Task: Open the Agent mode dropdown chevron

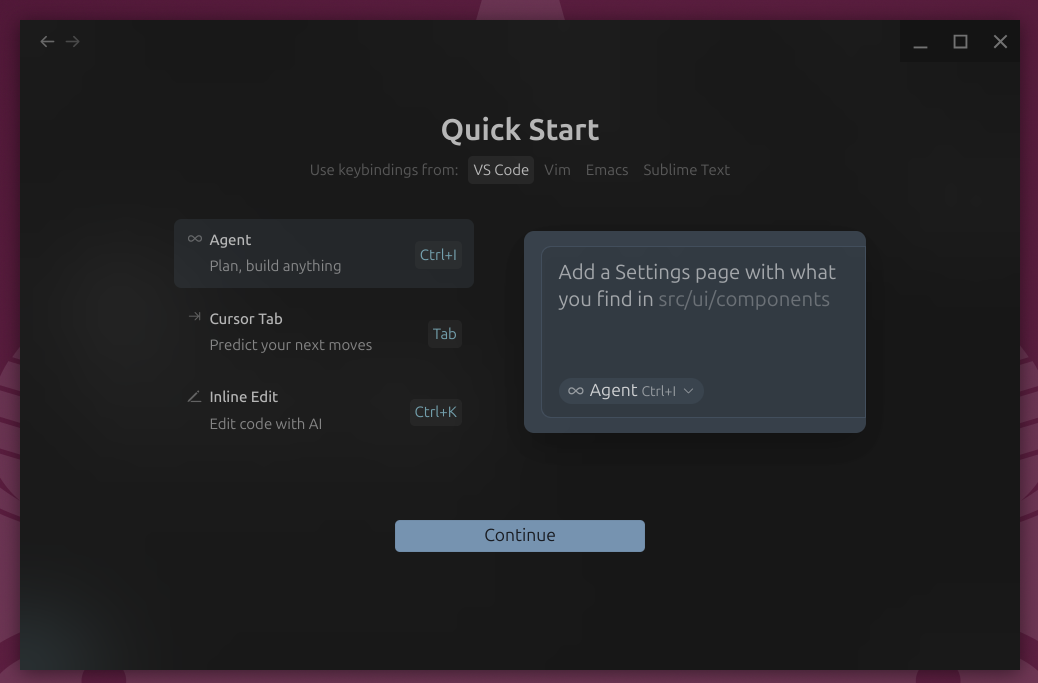Action: coord(688,391)
